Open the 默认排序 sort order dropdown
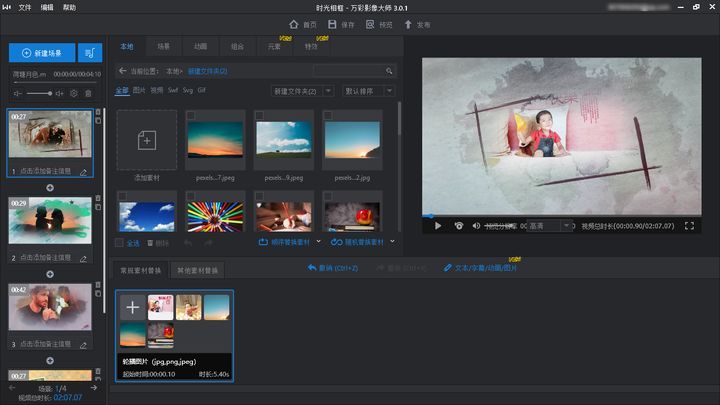The width and height of the screenshot is (720, 405). [368, 91]
